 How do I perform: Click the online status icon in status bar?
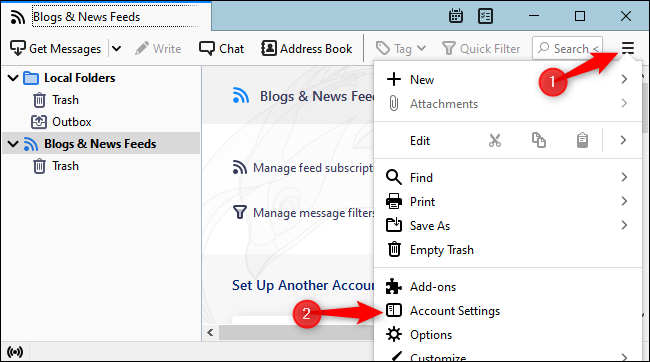[x=15, y=352]
